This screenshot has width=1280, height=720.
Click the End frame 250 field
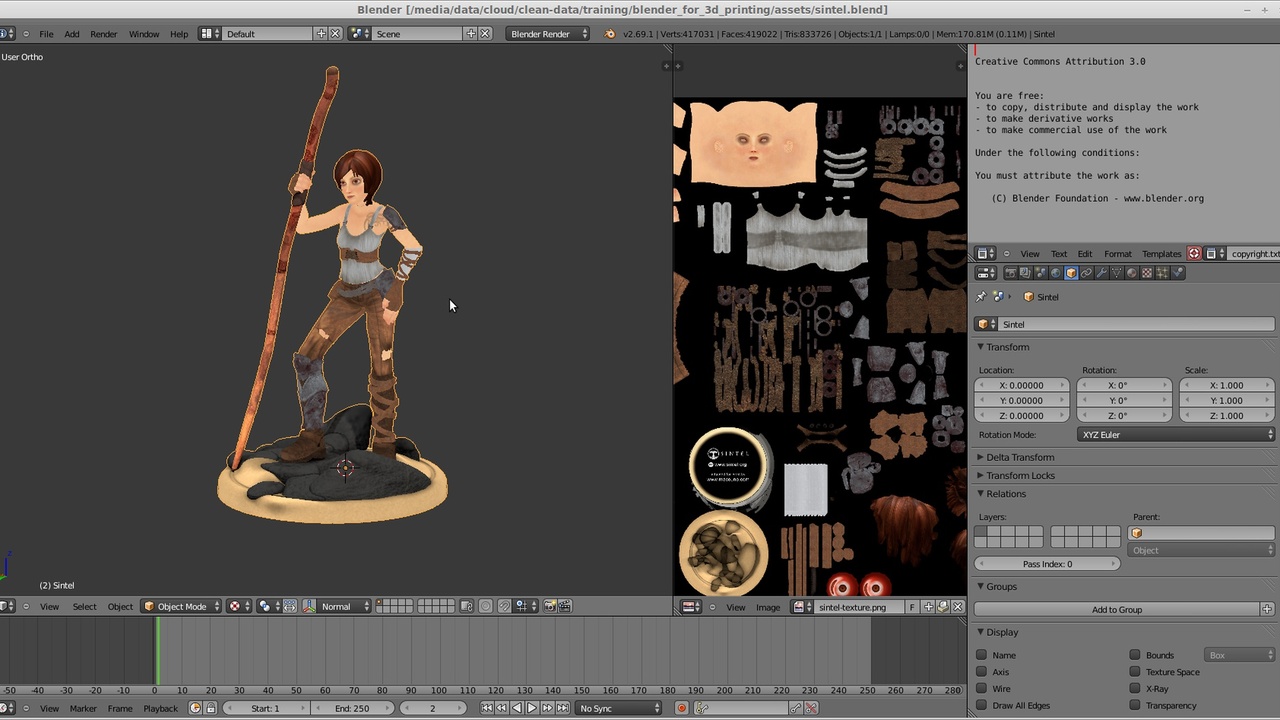(352, 708)
